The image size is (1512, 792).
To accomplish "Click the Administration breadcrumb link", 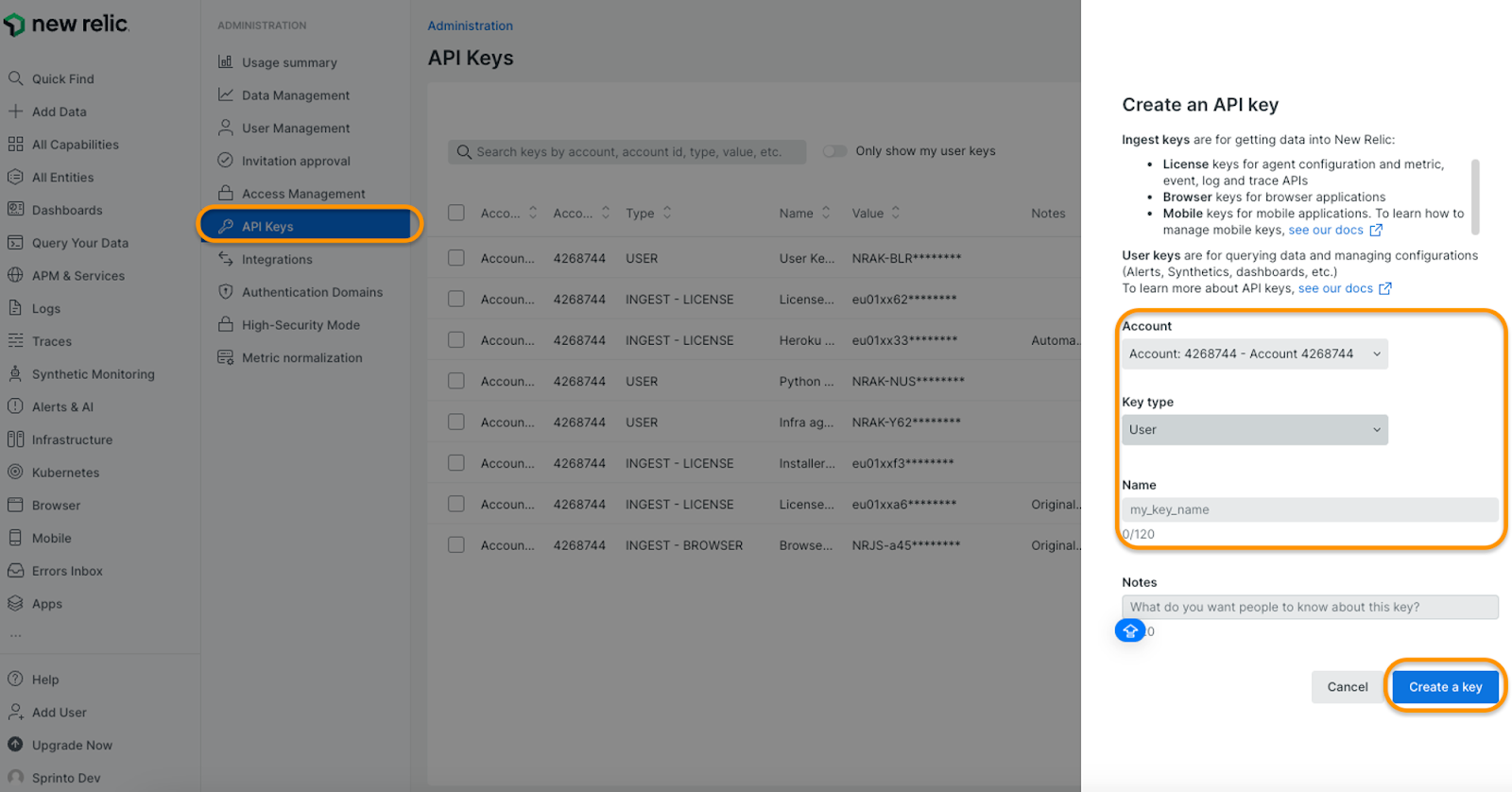I will 470,26.
